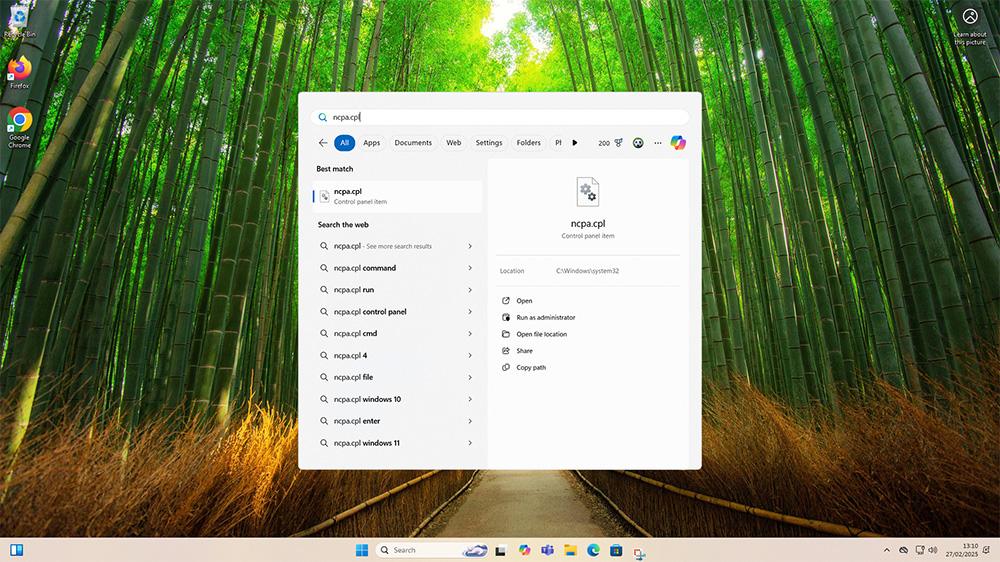Click Run as administrator
The width and height of the screenshot is (1000, 562).
546,317
